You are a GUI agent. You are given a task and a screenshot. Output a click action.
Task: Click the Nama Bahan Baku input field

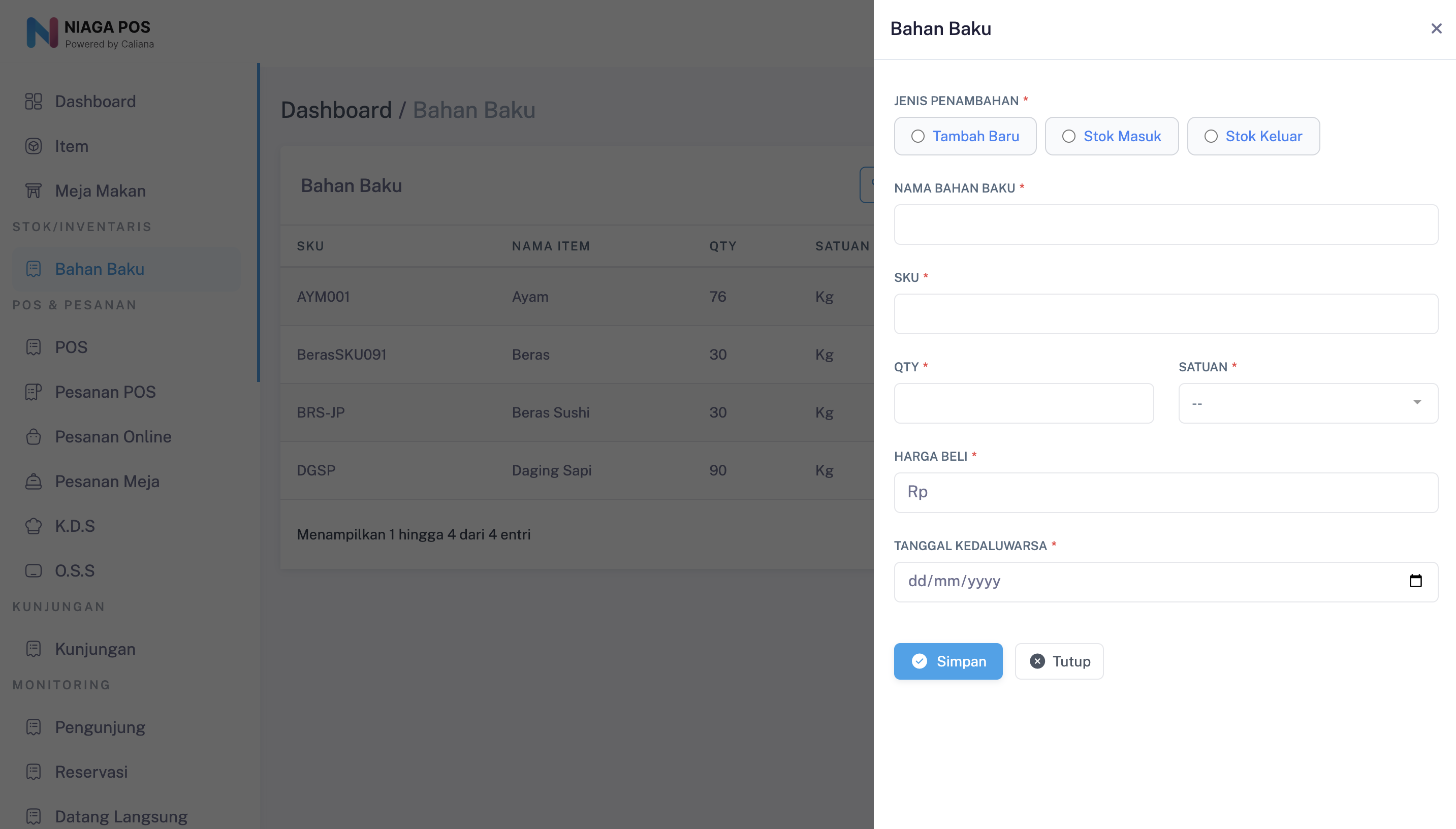coord(1165,225)
